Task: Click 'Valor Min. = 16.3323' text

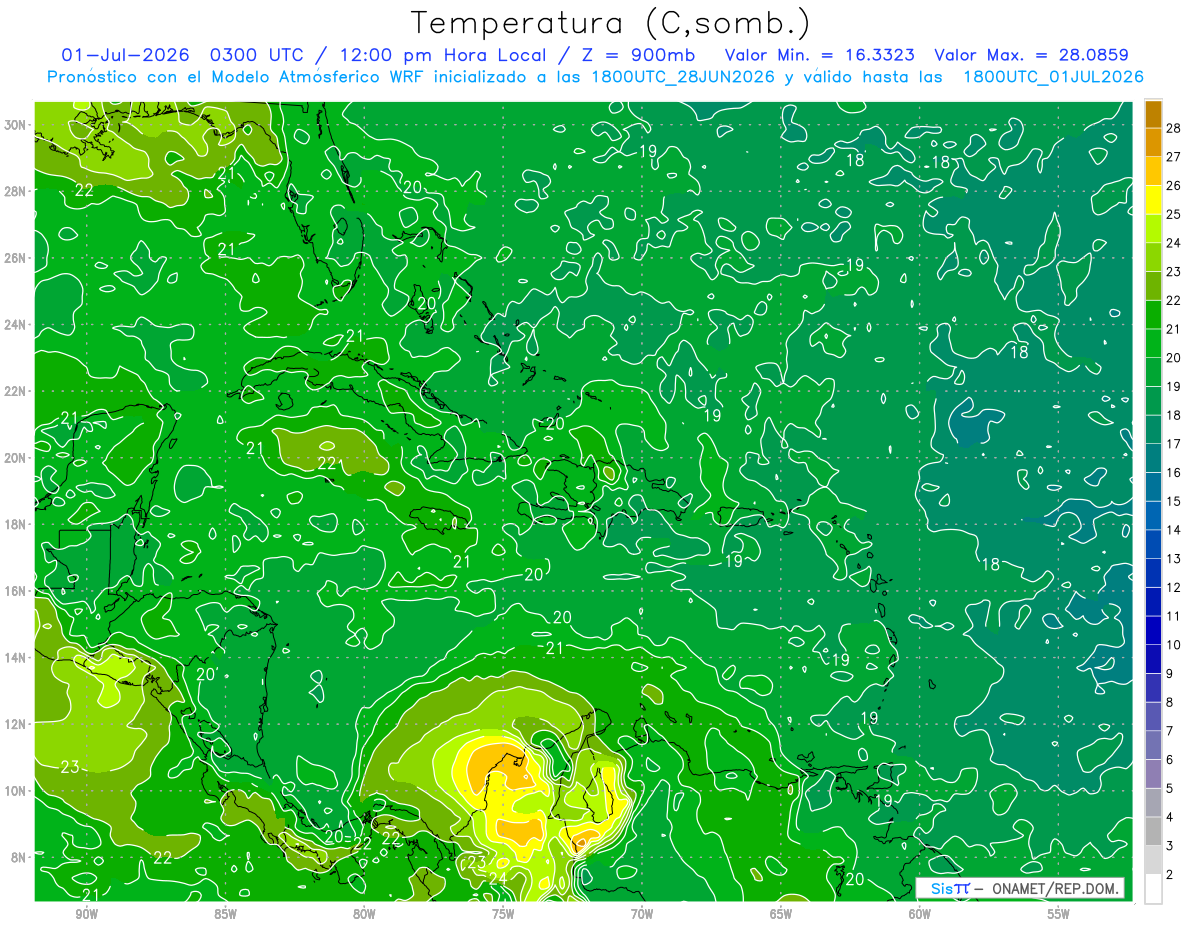Action: [x=818, y=55]
